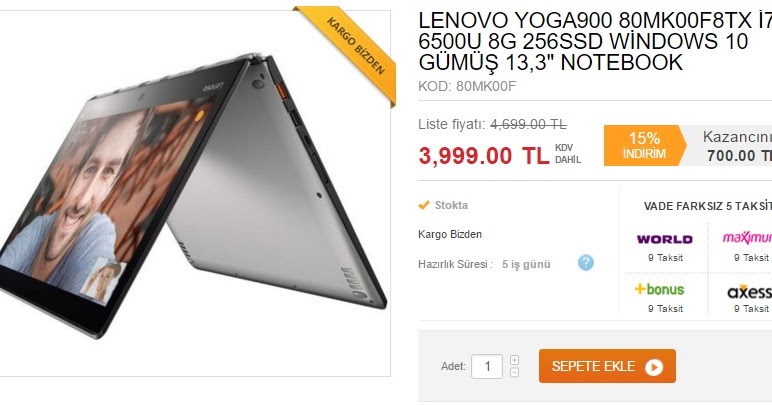Open the Lenovo Yoga900 product title
772x405 pixels.
pyautogui.click(x=595, y=41)
